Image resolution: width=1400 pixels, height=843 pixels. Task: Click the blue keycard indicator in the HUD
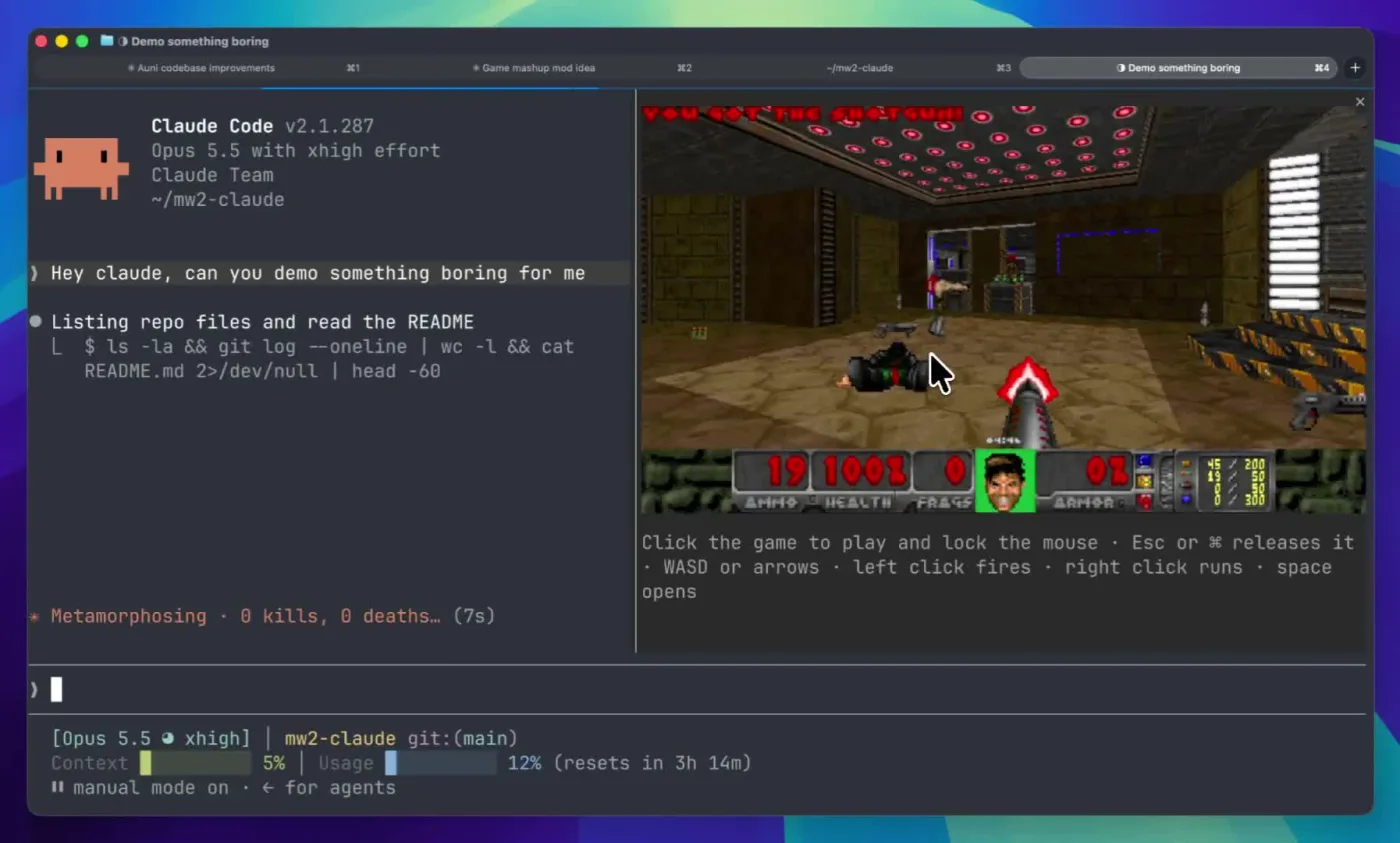click(1145, 463)
